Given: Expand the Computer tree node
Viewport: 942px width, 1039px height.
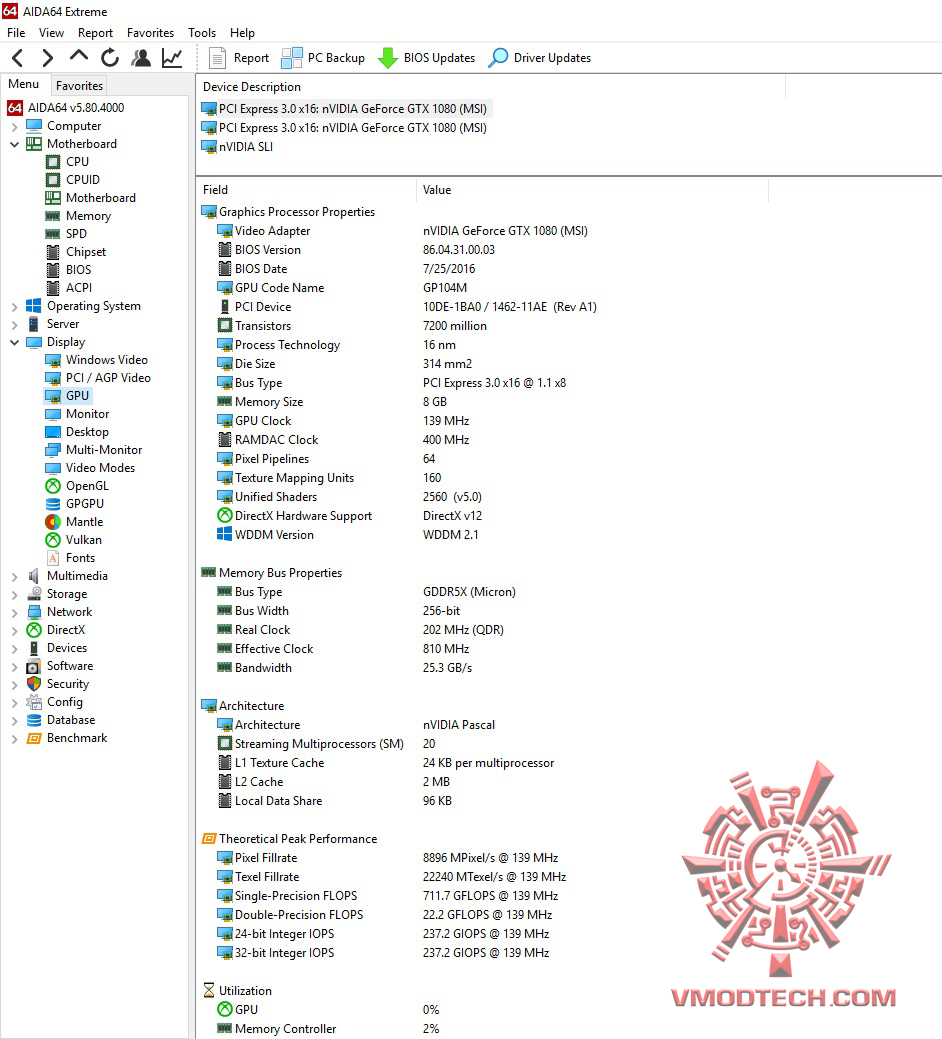Looking at the screenshot, I should click(15, 127).
